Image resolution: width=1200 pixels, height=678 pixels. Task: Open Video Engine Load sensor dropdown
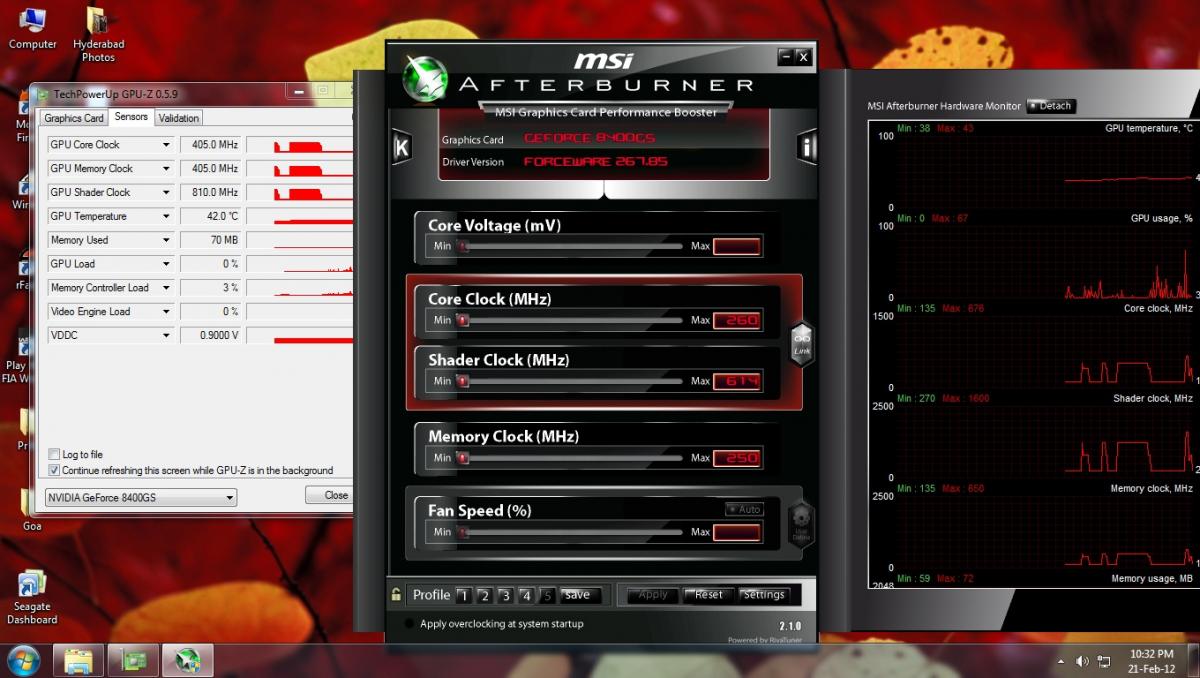pos(166,312)
